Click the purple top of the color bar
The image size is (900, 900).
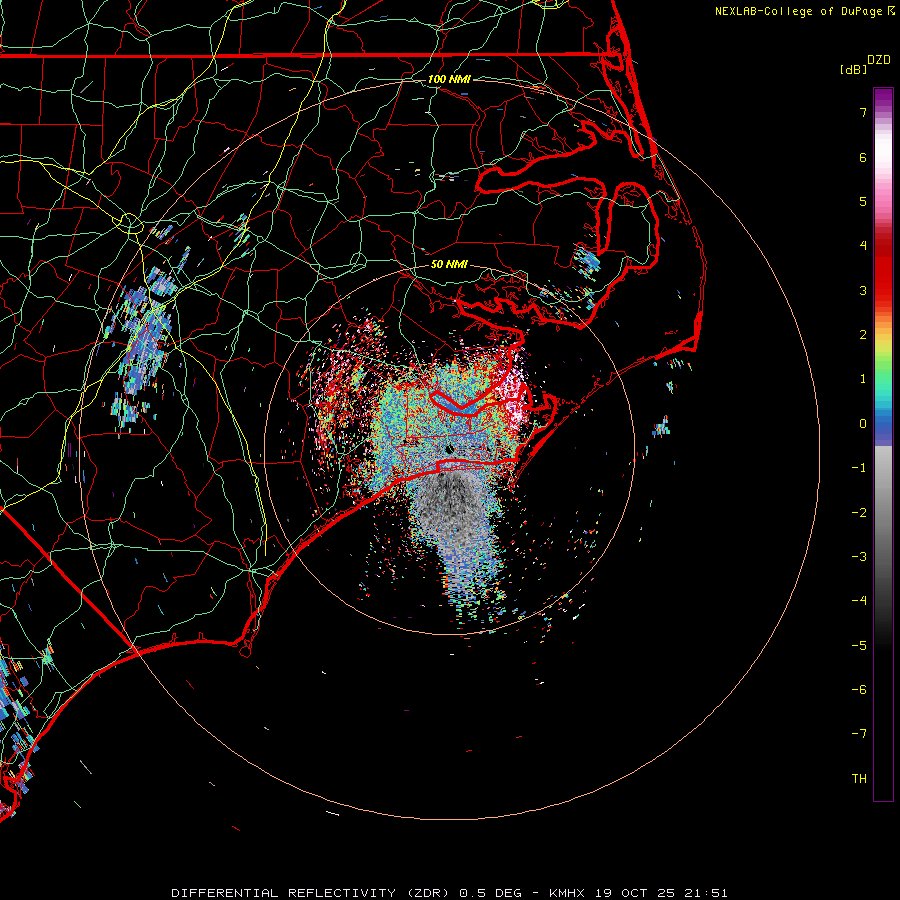[883, 99]
